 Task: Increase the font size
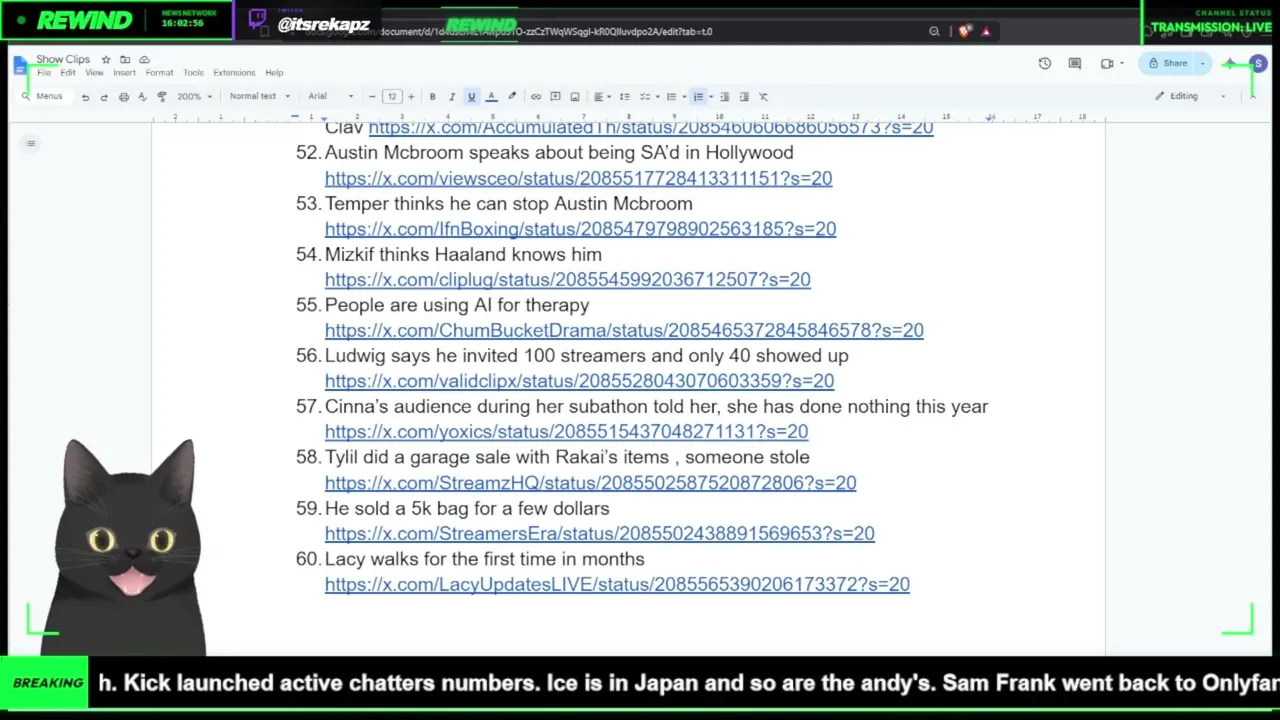click(411, 97)
